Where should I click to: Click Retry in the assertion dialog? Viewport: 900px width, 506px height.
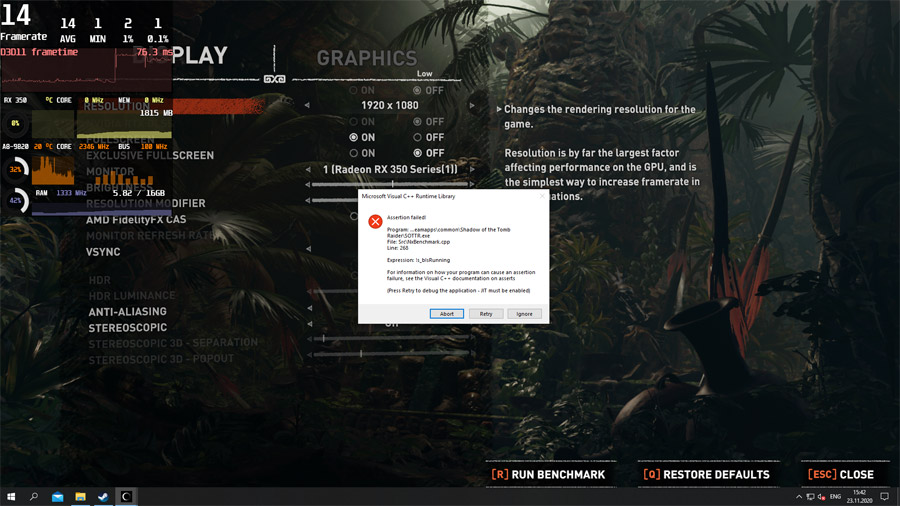point(486,314)
